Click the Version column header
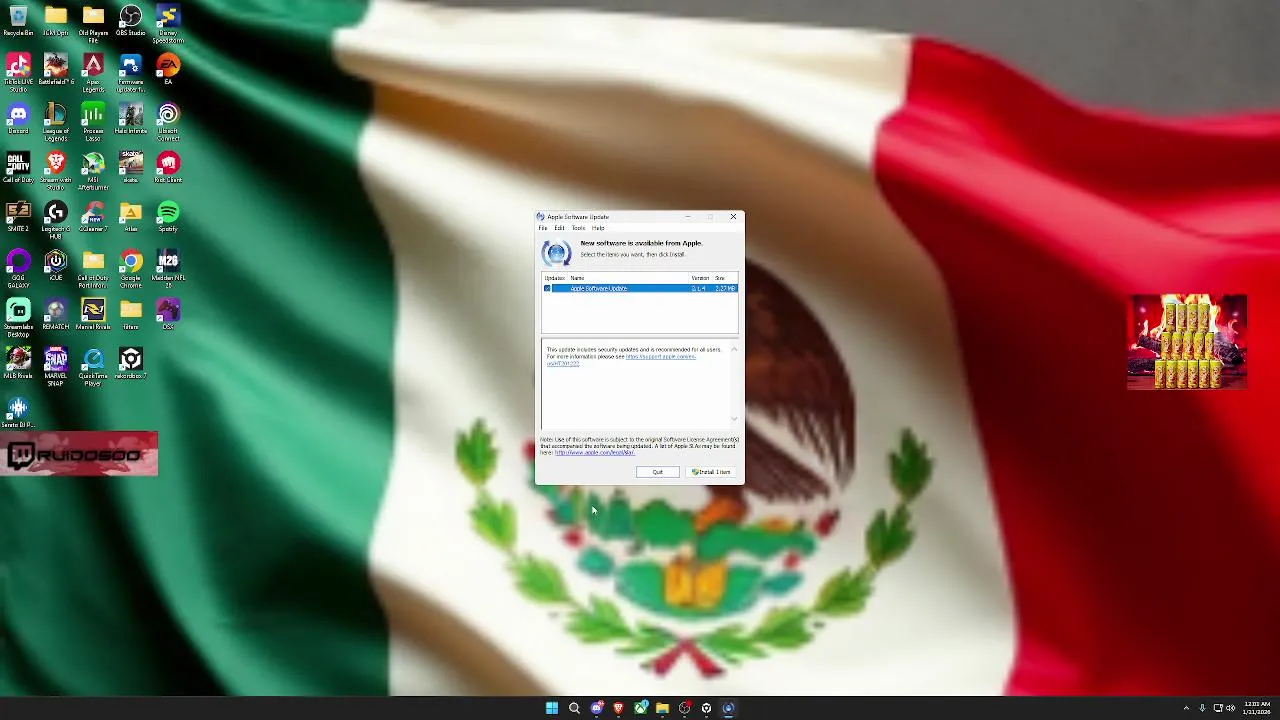 pyautogui.click(x=701, y=278)
